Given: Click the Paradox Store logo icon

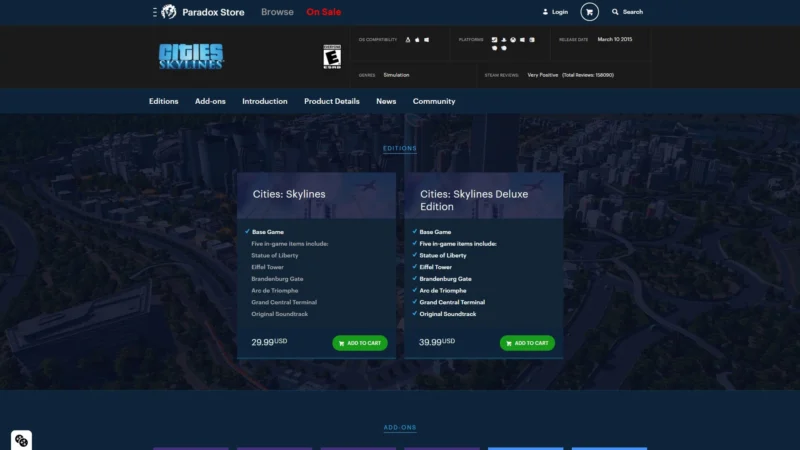Looking at the screenshot, I should pos(169,12).
